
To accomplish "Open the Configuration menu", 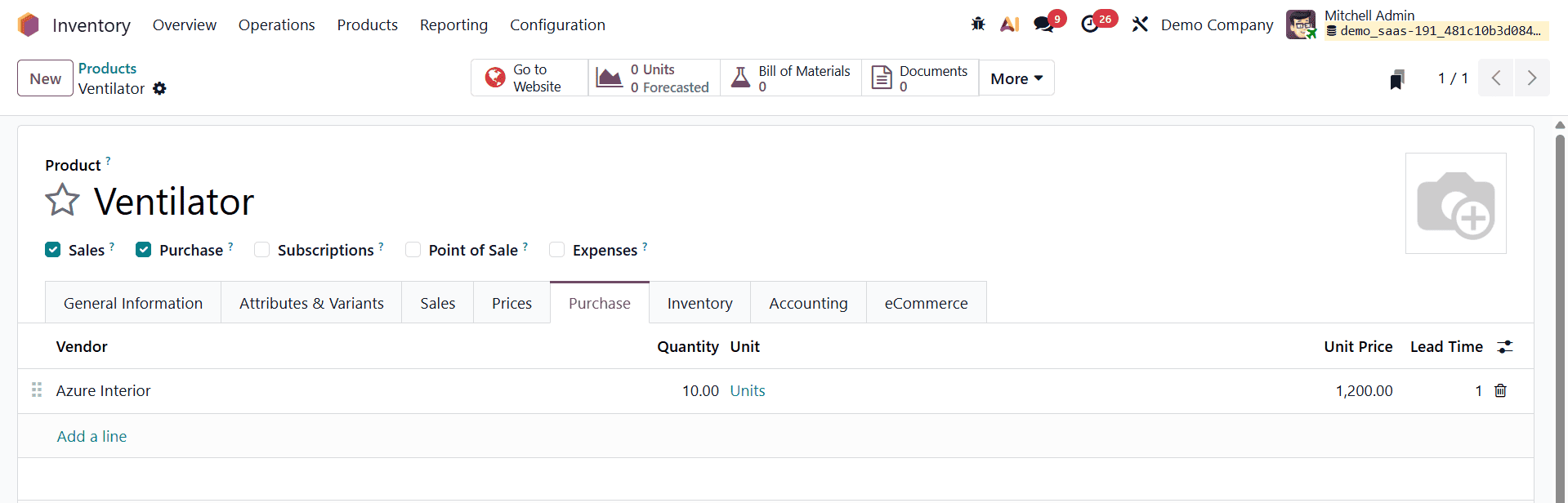I will coord(557,25).
